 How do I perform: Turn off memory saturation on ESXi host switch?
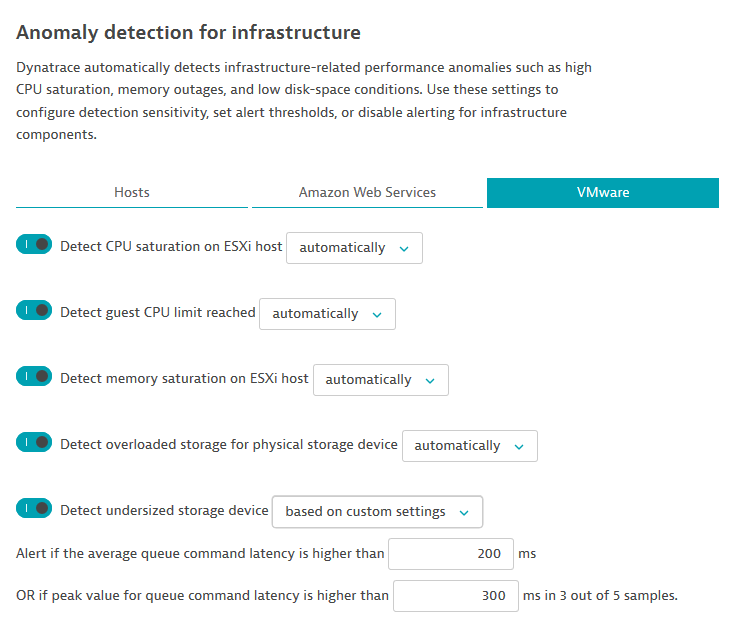[34, 377]
